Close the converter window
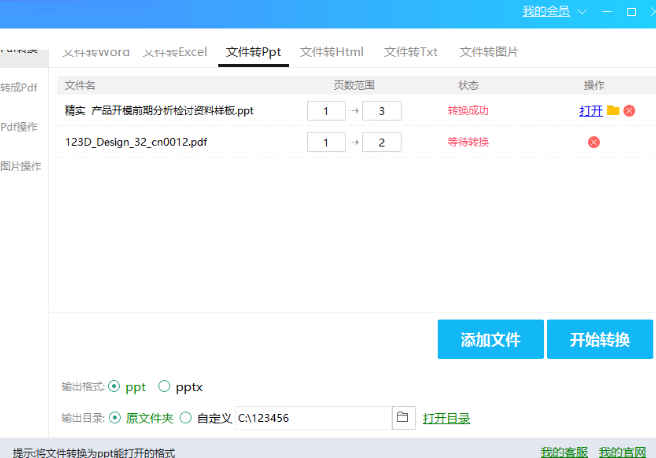The width and height of the screenshot is (656, 458). (x=651, y=12)
